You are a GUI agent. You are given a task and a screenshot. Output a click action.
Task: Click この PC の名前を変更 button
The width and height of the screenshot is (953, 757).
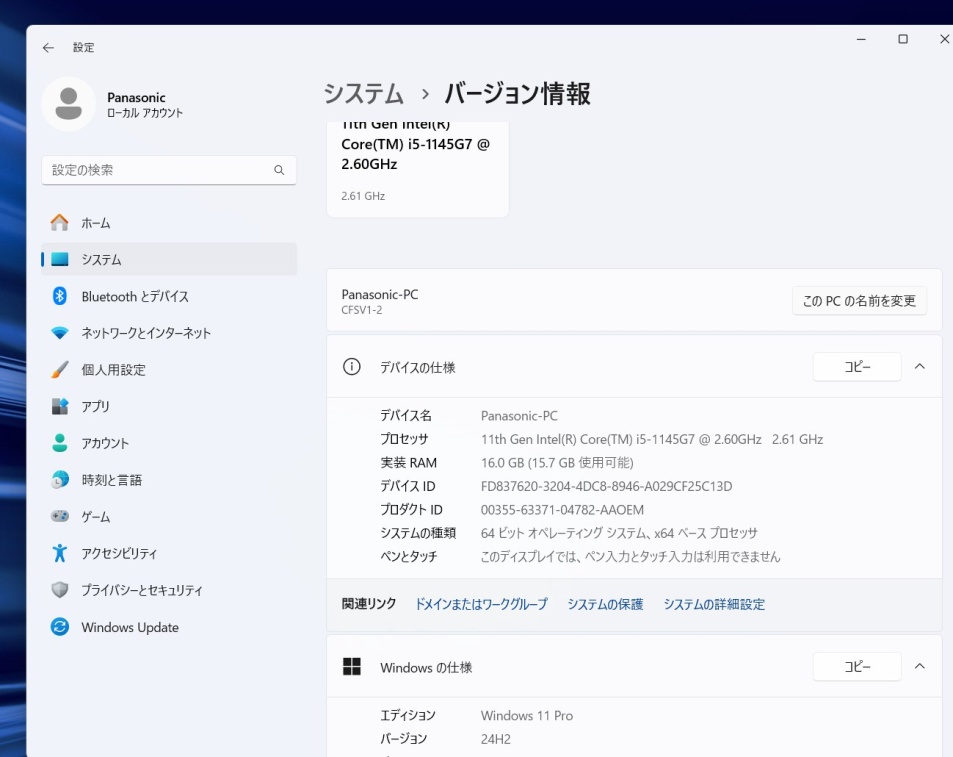tap(859, 301)
